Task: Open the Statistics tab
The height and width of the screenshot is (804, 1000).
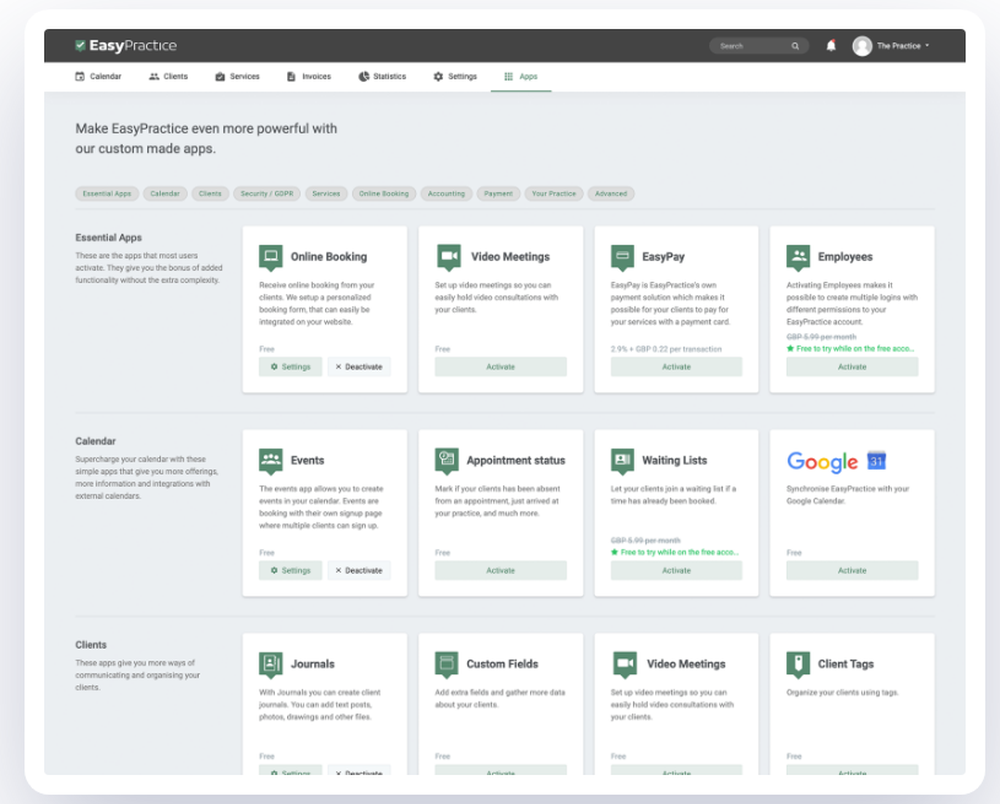Action: coord(382,77)
